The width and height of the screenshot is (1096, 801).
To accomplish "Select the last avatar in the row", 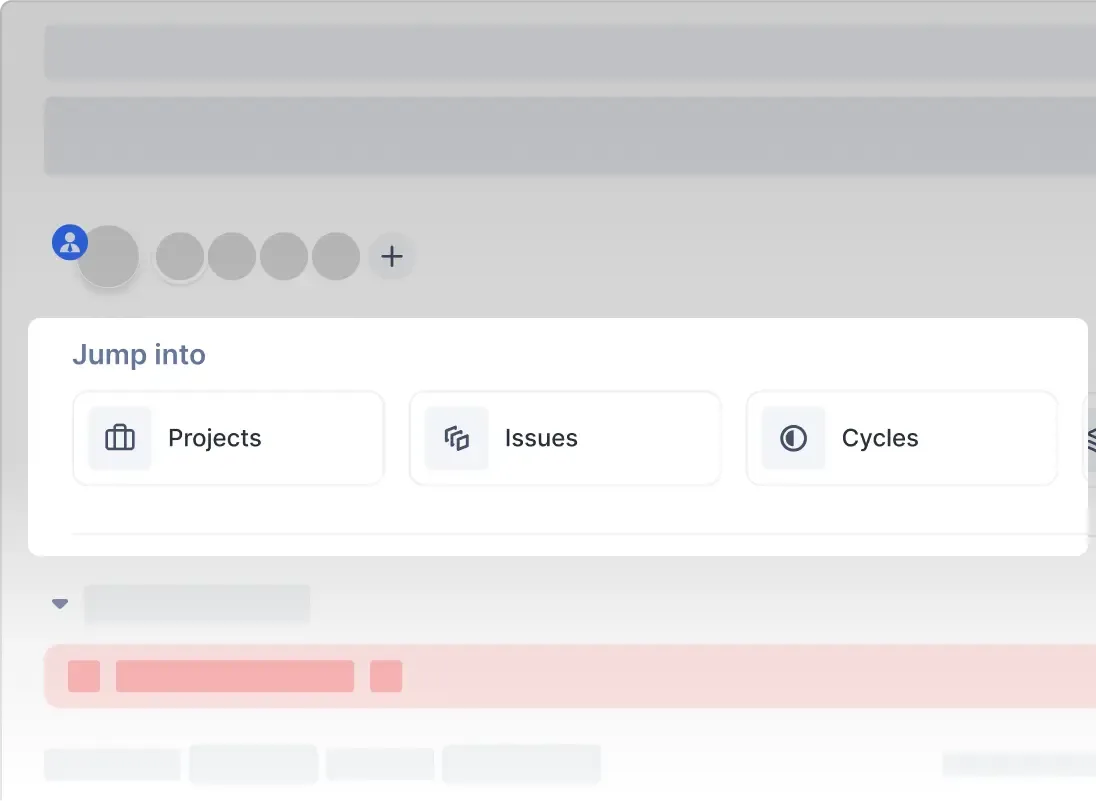I will (x=336, y=256).
